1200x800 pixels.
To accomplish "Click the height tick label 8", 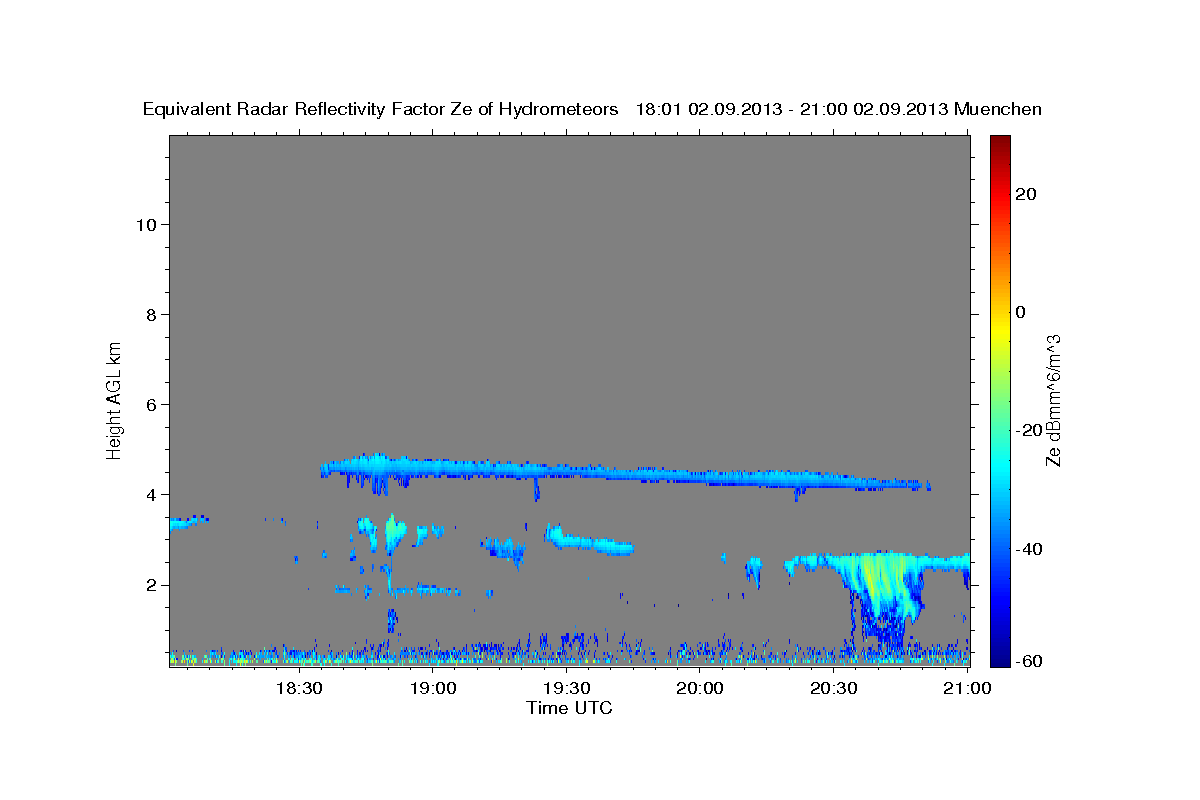I will point(152,315).
